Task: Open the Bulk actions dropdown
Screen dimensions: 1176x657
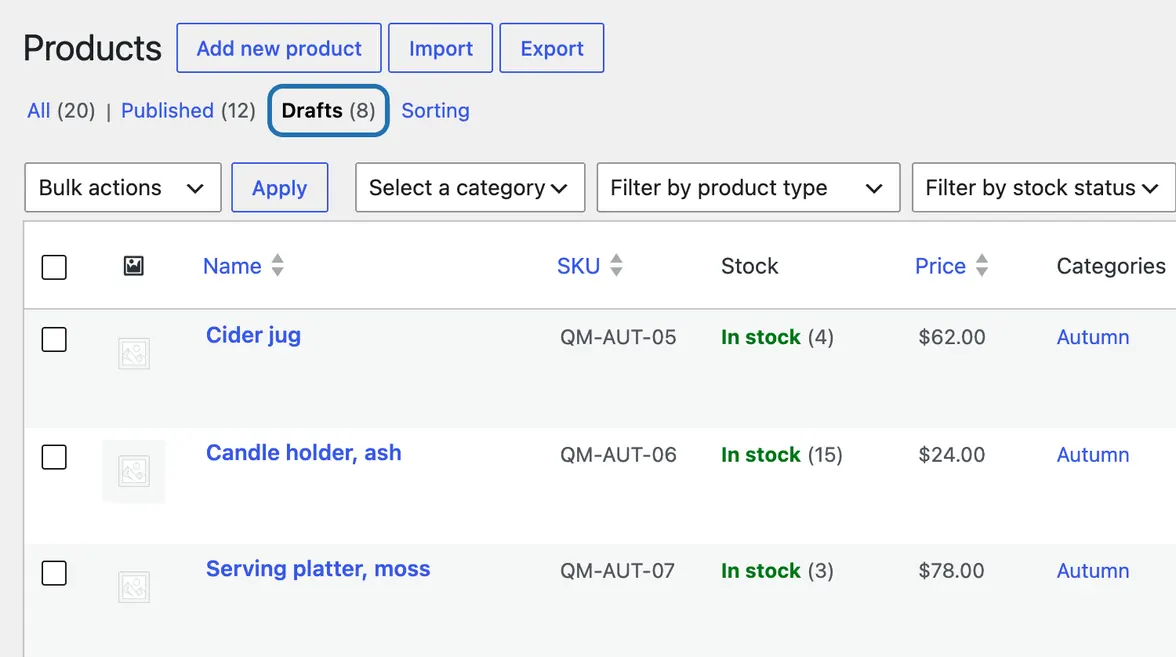Action: coord(123,188)
